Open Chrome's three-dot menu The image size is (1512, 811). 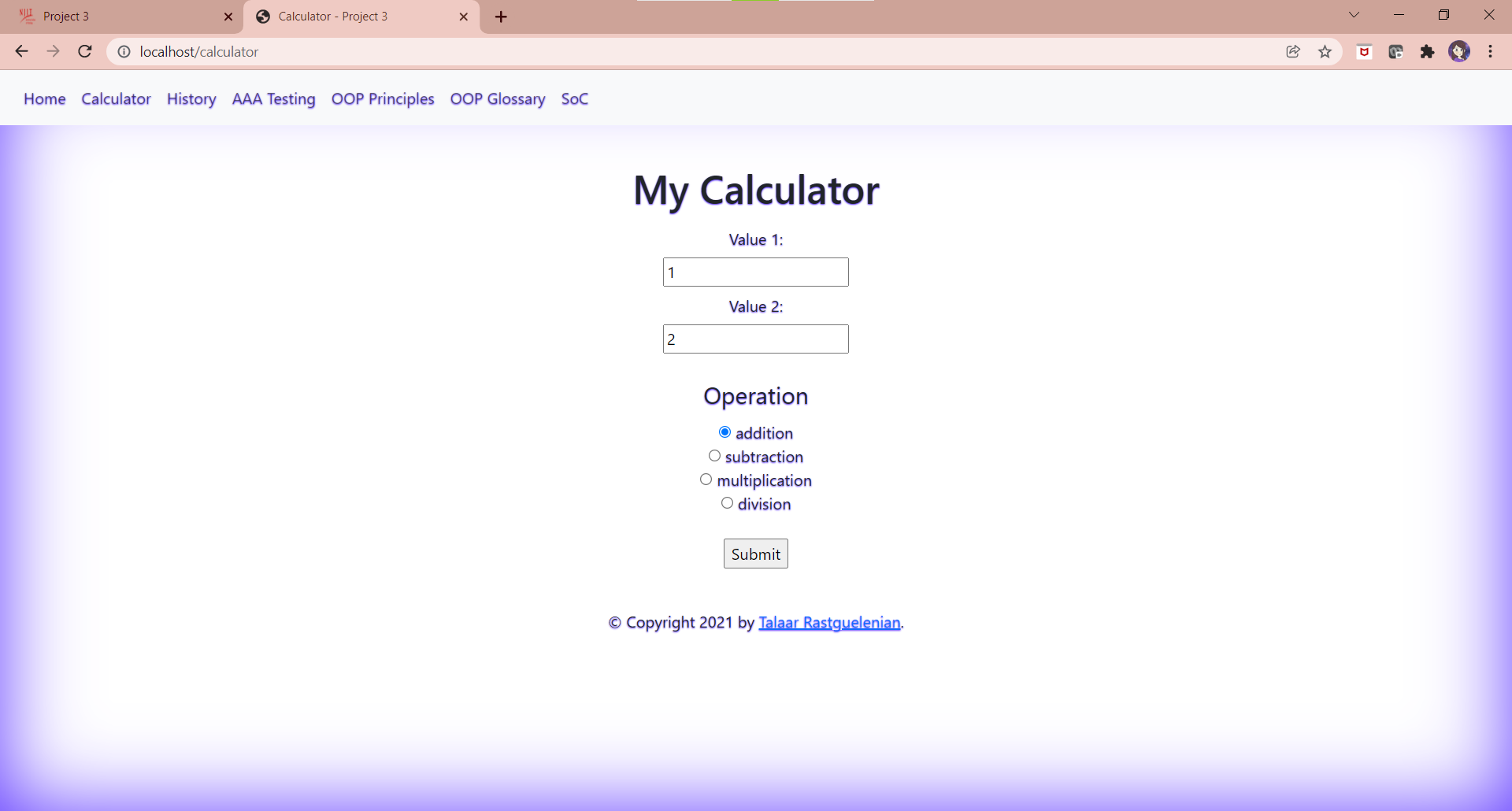pyautogui.click(x=1491, y=51)
